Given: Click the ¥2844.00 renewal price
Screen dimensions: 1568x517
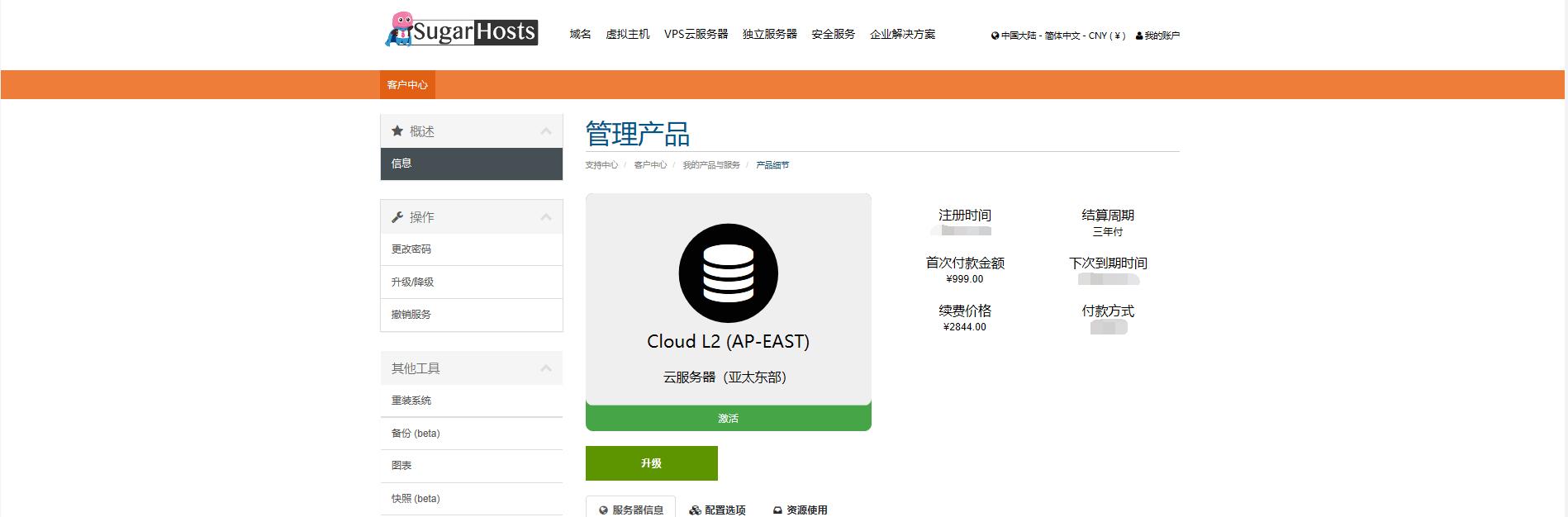Looking at the screenshot, I should (x=965, y=327).
